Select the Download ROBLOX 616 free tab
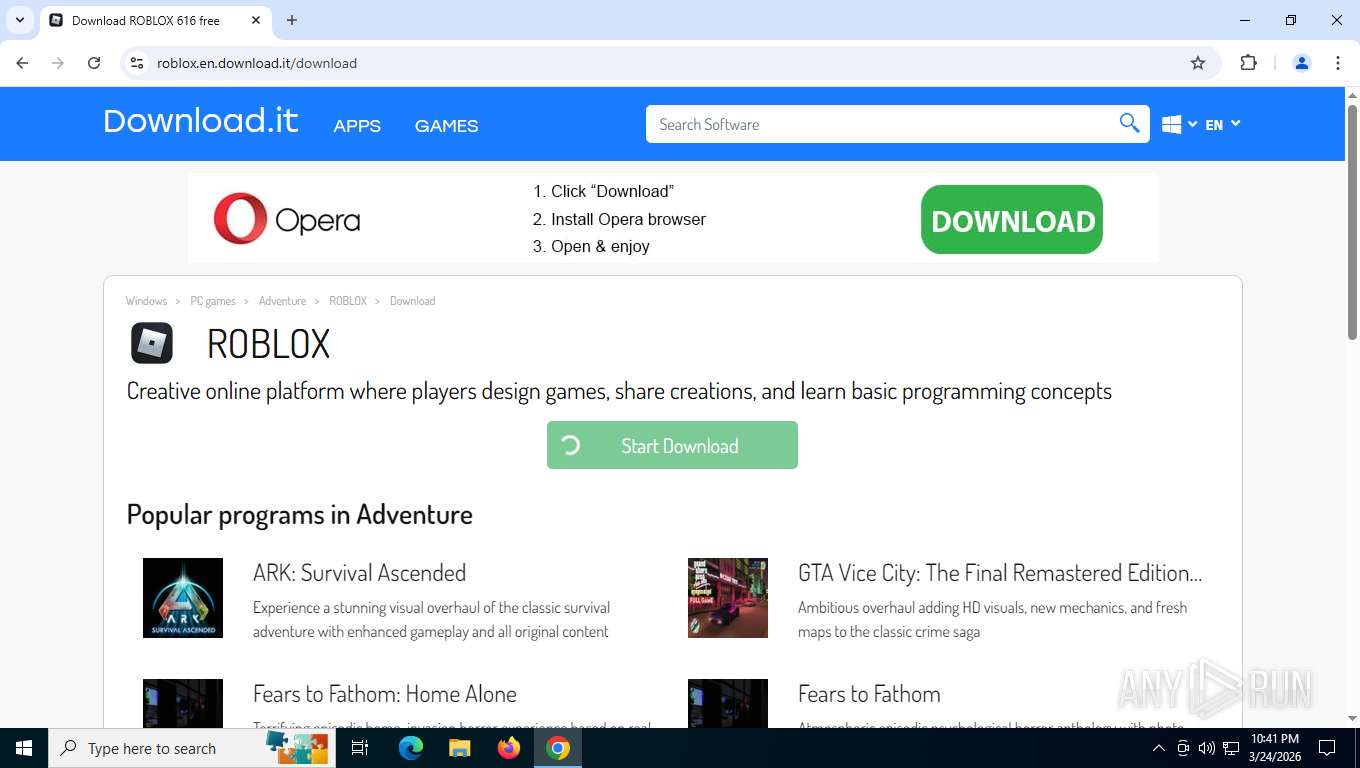The width and height of the screenshot is (1360, 768). [x=155, y=20]
